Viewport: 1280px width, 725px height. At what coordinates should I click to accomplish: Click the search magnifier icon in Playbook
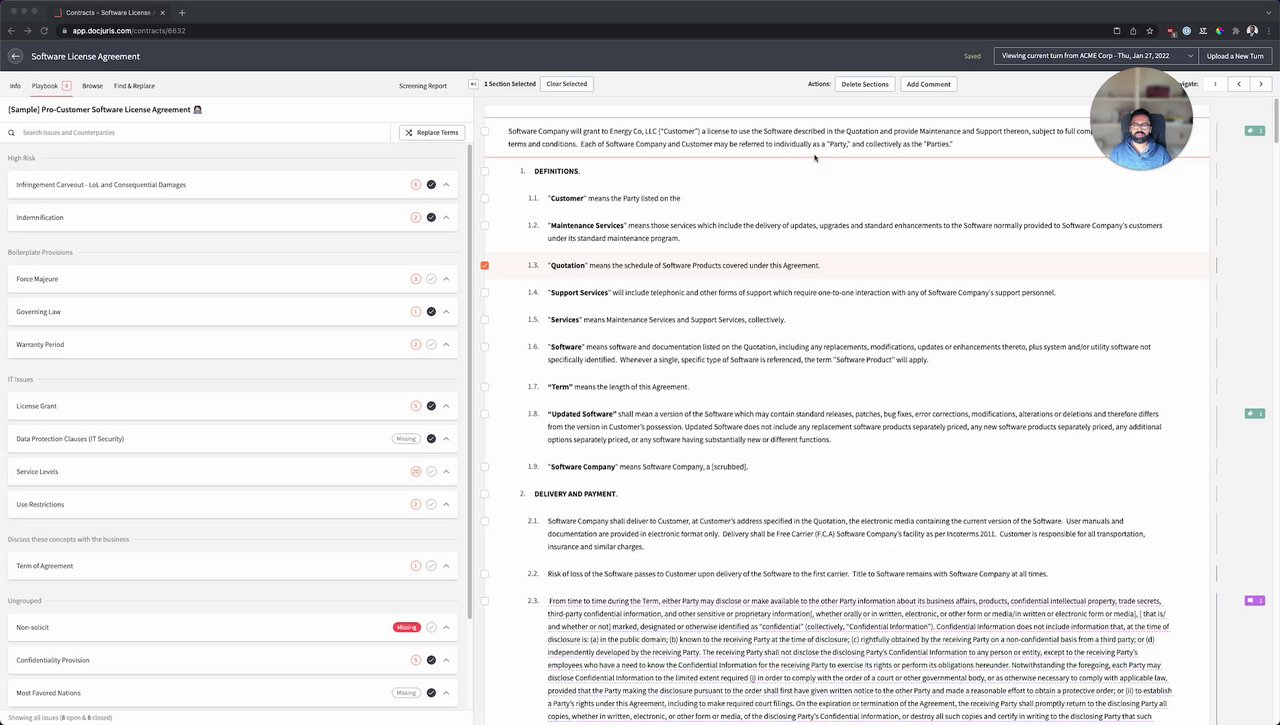click(12, 132)
